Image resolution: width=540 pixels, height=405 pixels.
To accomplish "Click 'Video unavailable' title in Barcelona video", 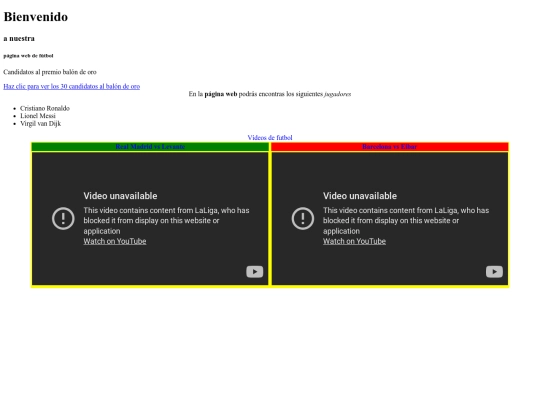I will 360,196.
